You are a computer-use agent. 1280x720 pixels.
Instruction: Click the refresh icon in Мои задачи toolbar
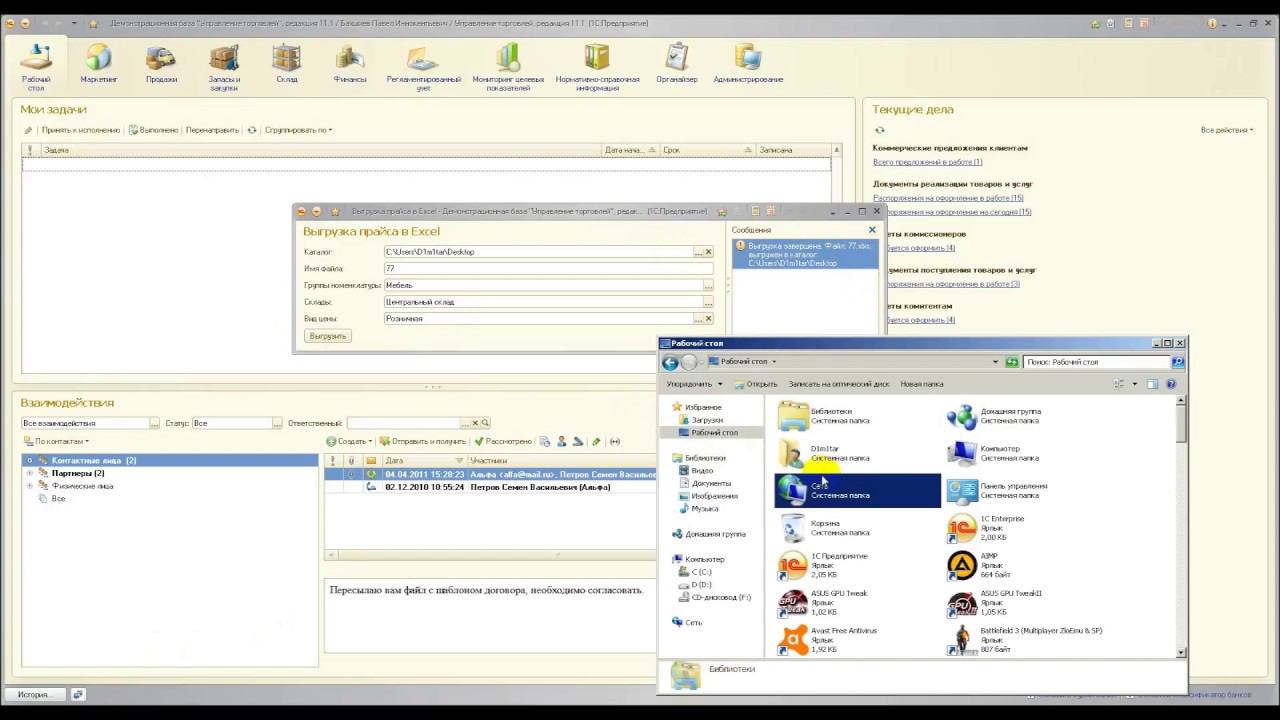point(252,130)
